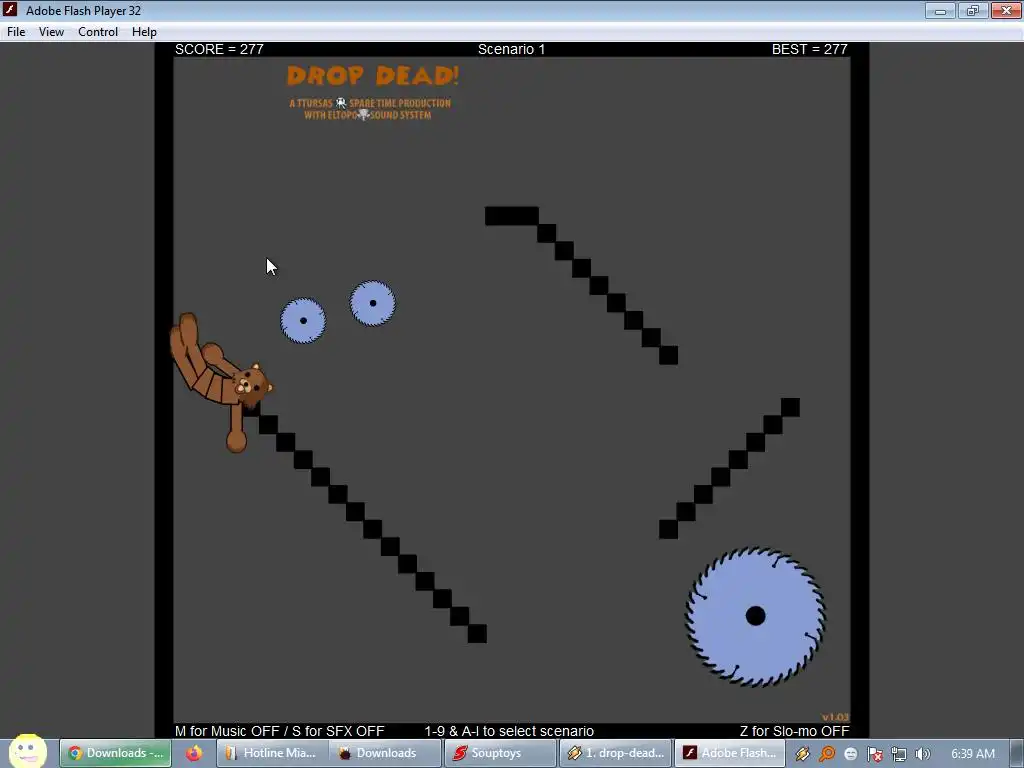Image resolution: width=1024 pixels, height=768 pixels.
Task: Switch to Hotline Miami taskbar window
Action: point(272,753)
